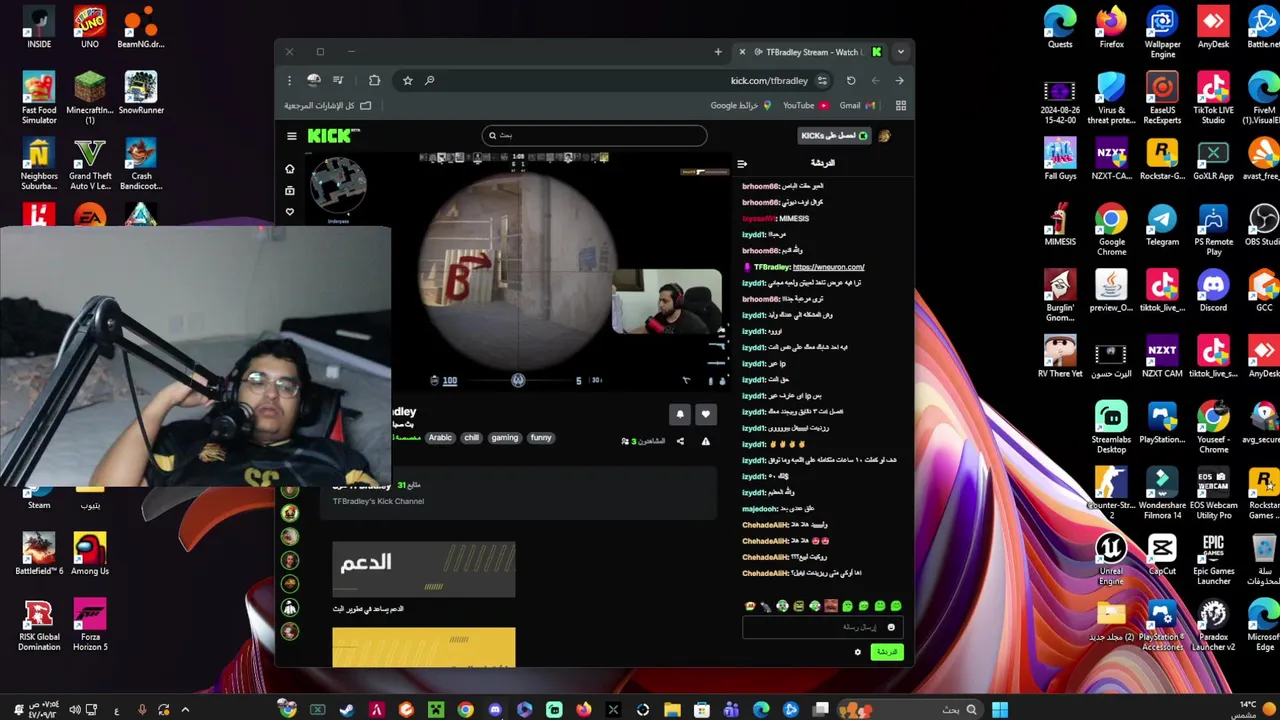Open the Google Maps bookmark

click(x=741, y=105)
